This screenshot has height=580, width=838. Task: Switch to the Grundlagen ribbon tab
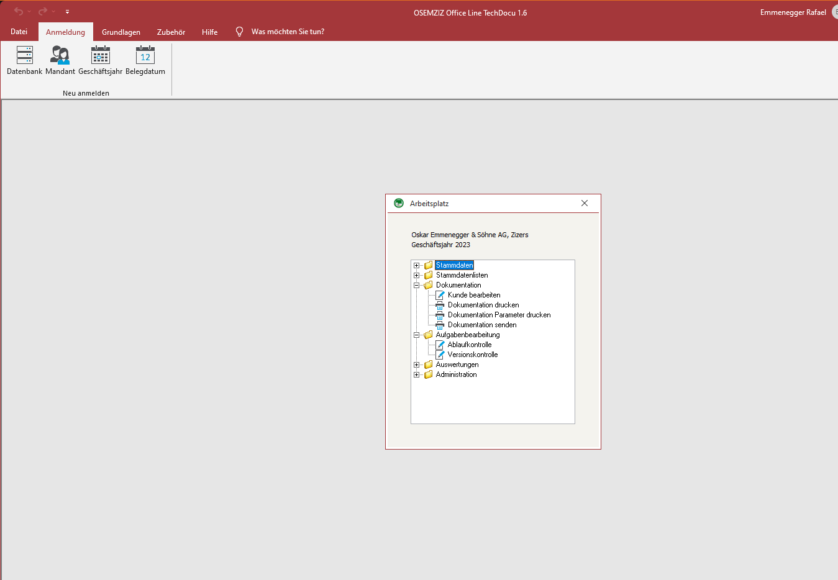(x=121, y=32)
